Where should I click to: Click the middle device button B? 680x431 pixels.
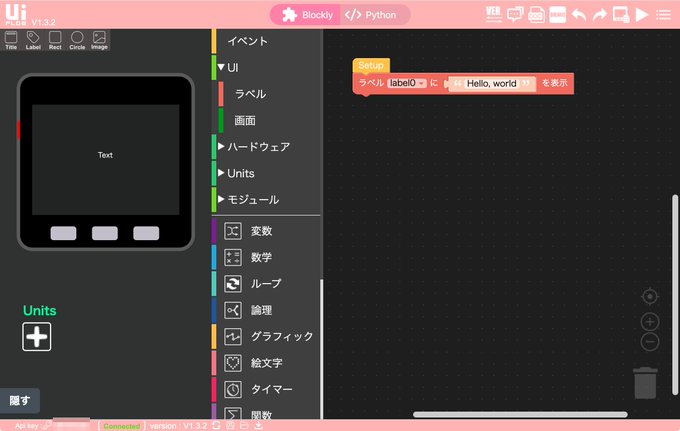tap(105, 233)
